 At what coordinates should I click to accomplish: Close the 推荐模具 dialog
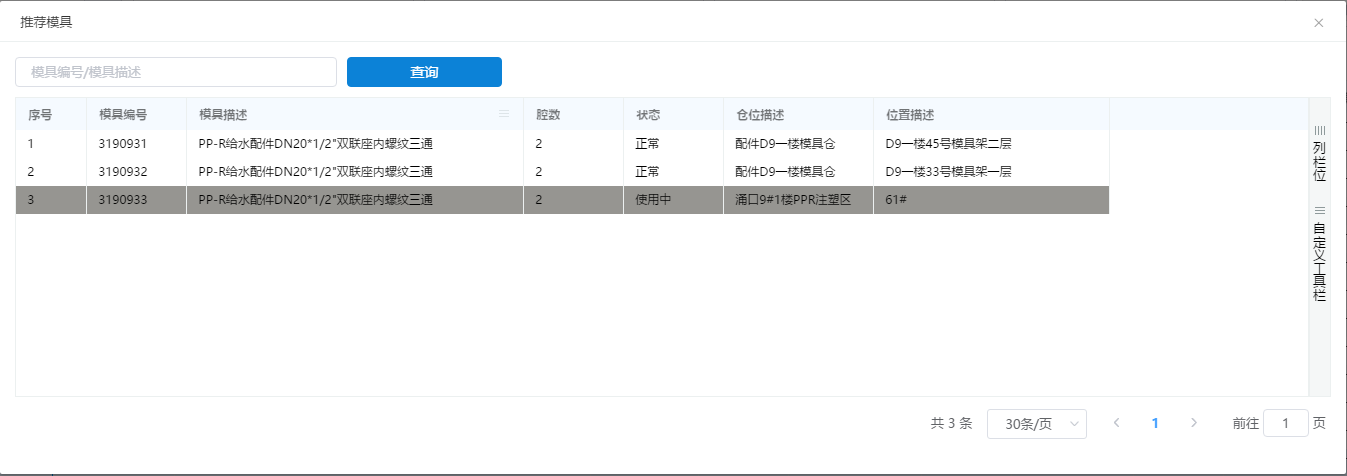[x=1318, y=22]
